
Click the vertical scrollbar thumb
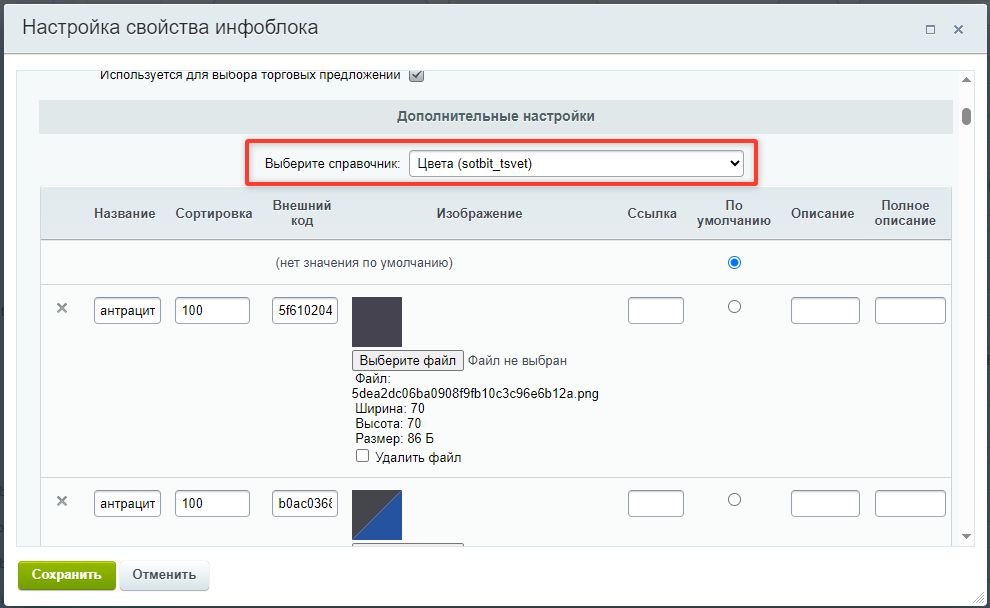pyautogui.click(x=966, y=116)
